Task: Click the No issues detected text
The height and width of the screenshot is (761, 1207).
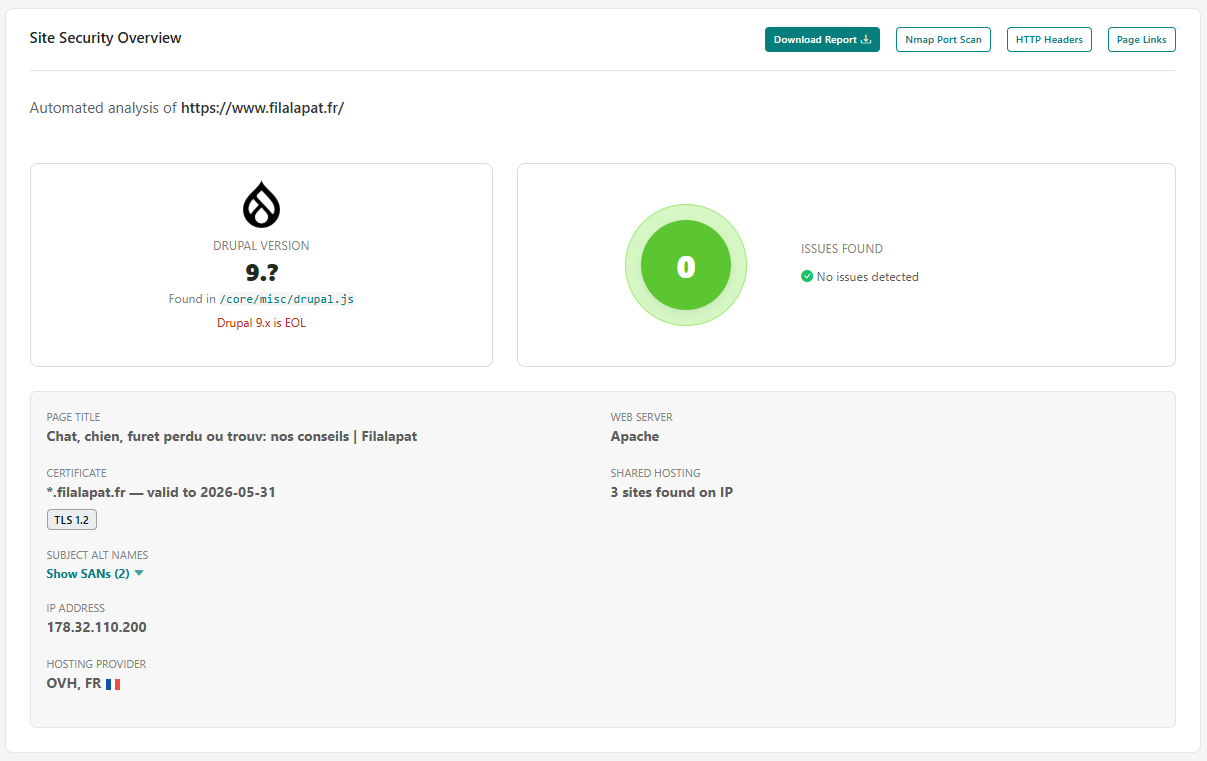Action: pyautogui.click(x=868, y=277)
